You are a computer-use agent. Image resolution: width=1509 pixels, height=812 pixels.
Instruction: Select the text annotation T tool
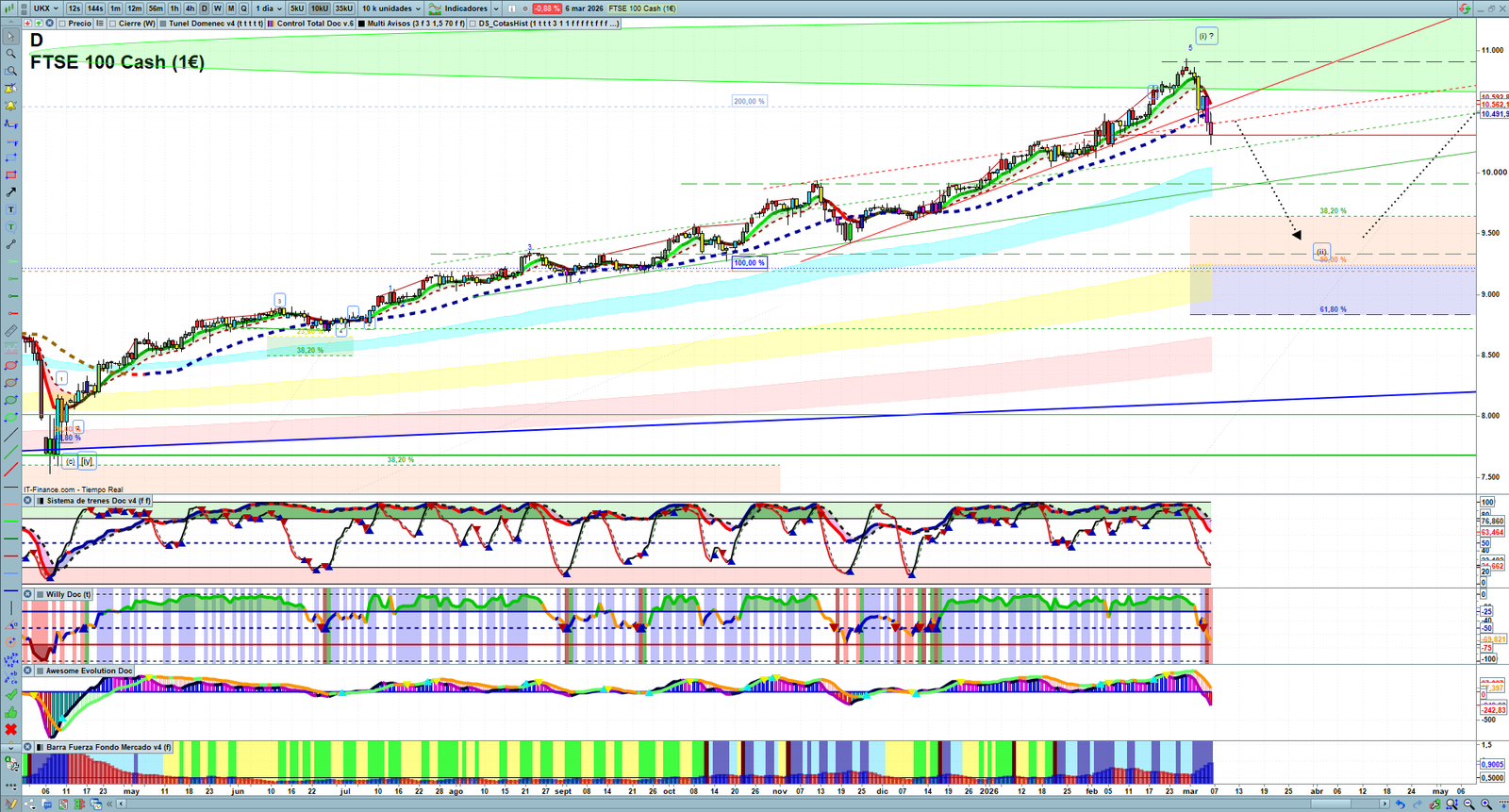coord(11,209)
